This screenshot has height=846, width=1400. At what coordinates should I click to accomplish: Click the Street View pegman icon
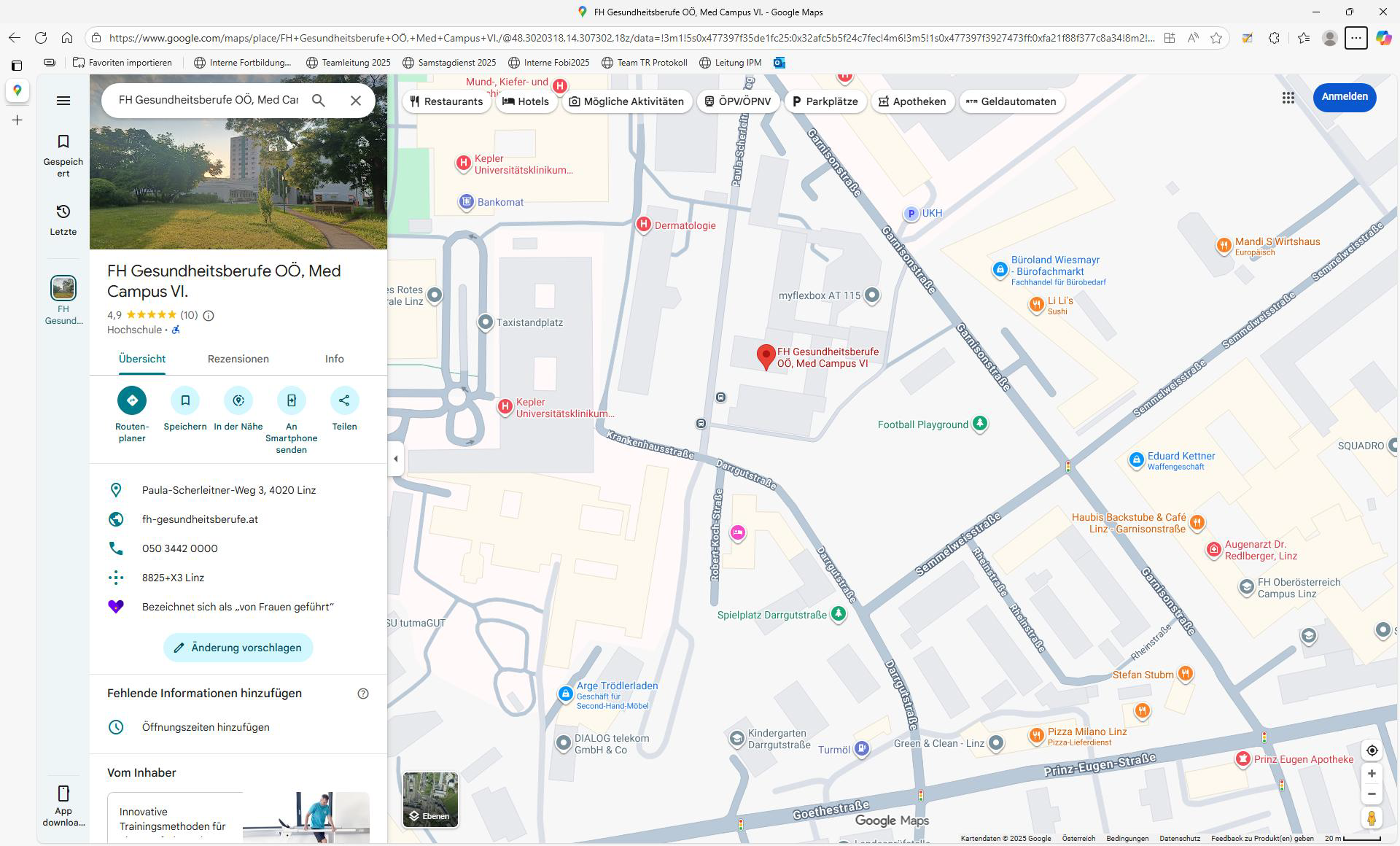coord(1371,818)
